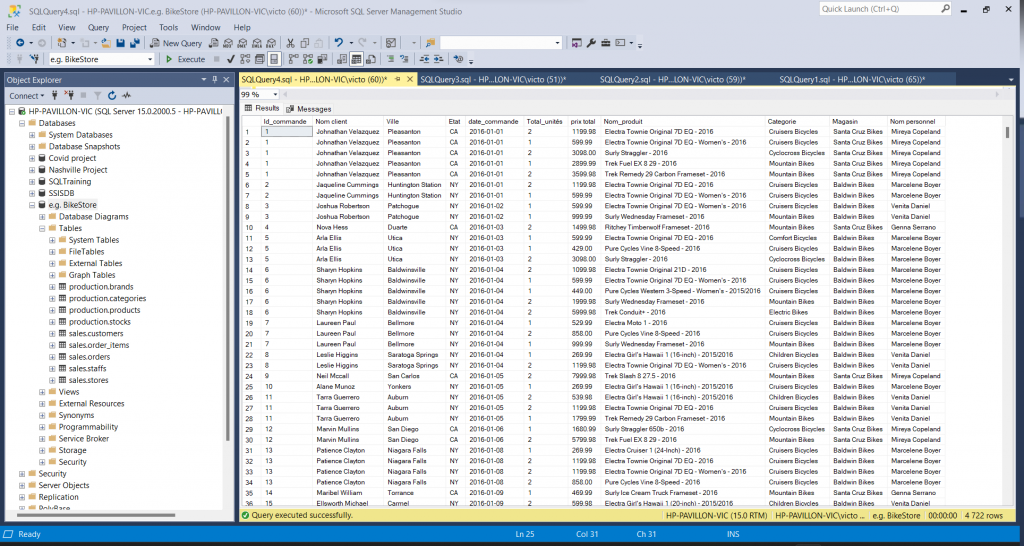Click the New Query button
The height and width of the screenshot is (546, 1024).
pyautogui.click(x=176, y=43)
